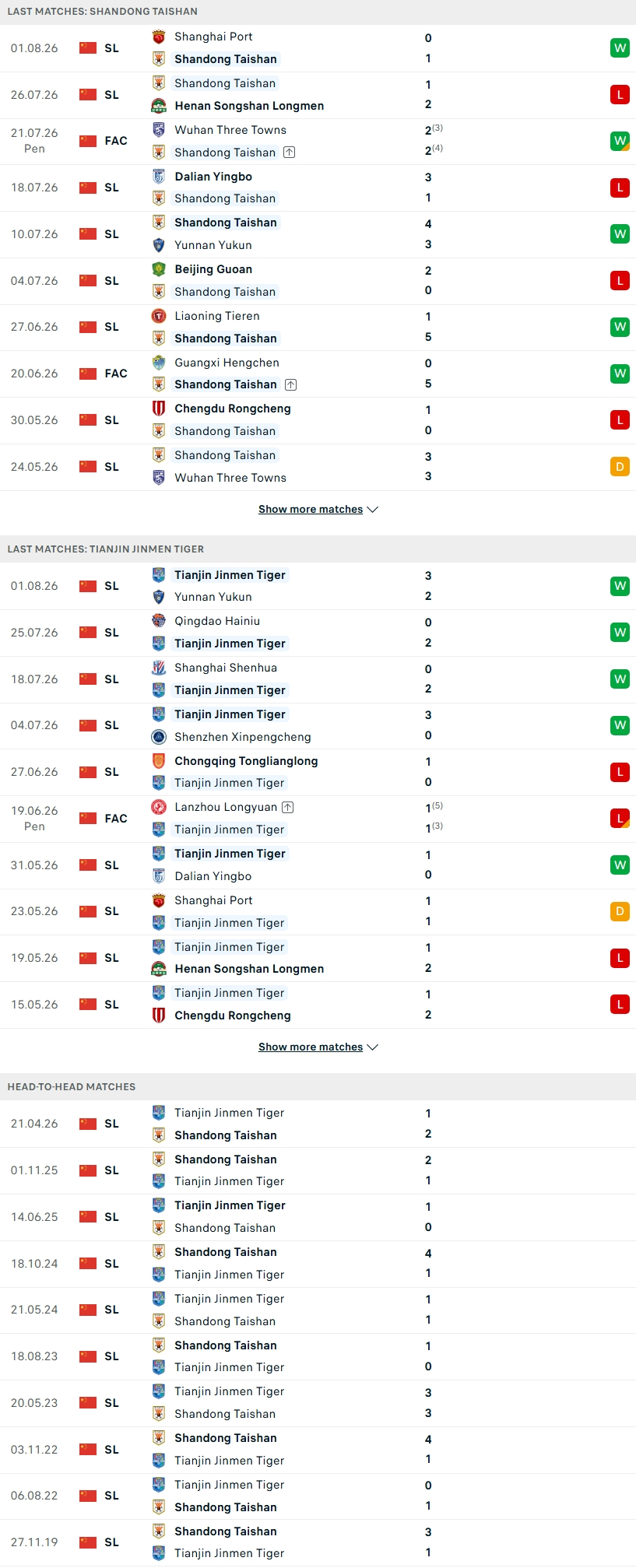Expand more matches under Shandong Taishan section
636x1568 pixels.
tap(318, 510)
